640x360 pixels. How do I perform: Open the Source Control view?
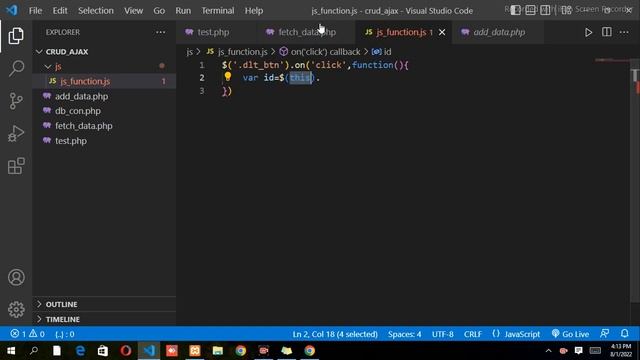click(x=16, y=101)
